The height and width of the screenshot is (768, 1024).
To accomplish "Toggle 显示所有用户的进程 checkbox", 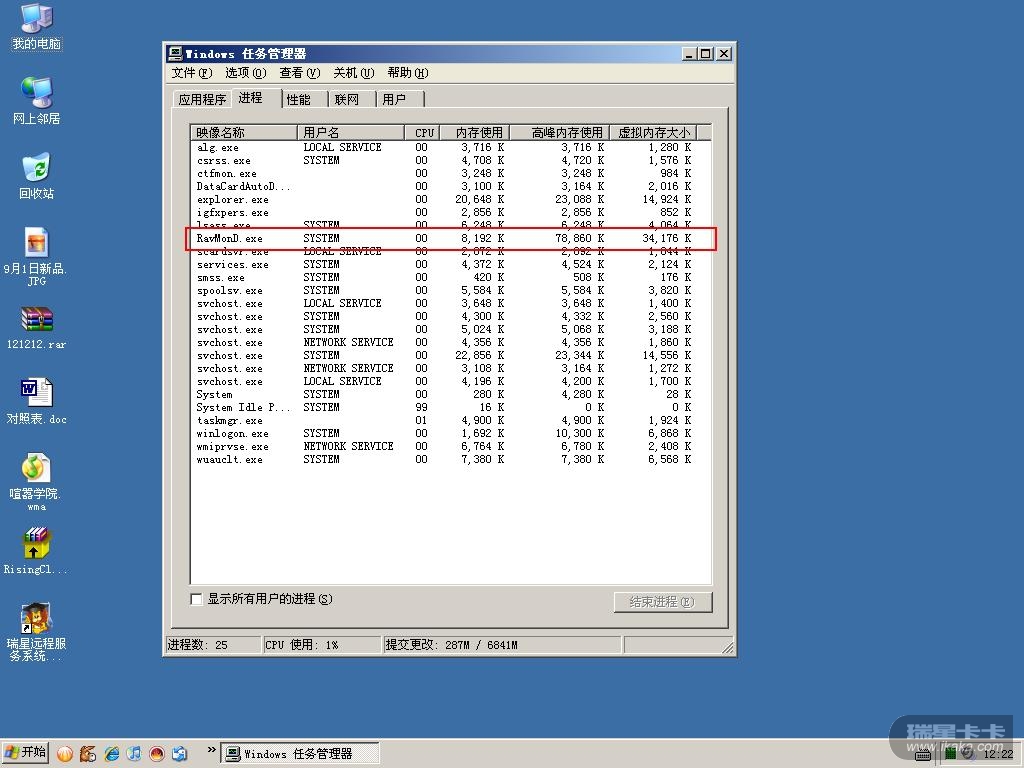I will (x=196, y=599).
